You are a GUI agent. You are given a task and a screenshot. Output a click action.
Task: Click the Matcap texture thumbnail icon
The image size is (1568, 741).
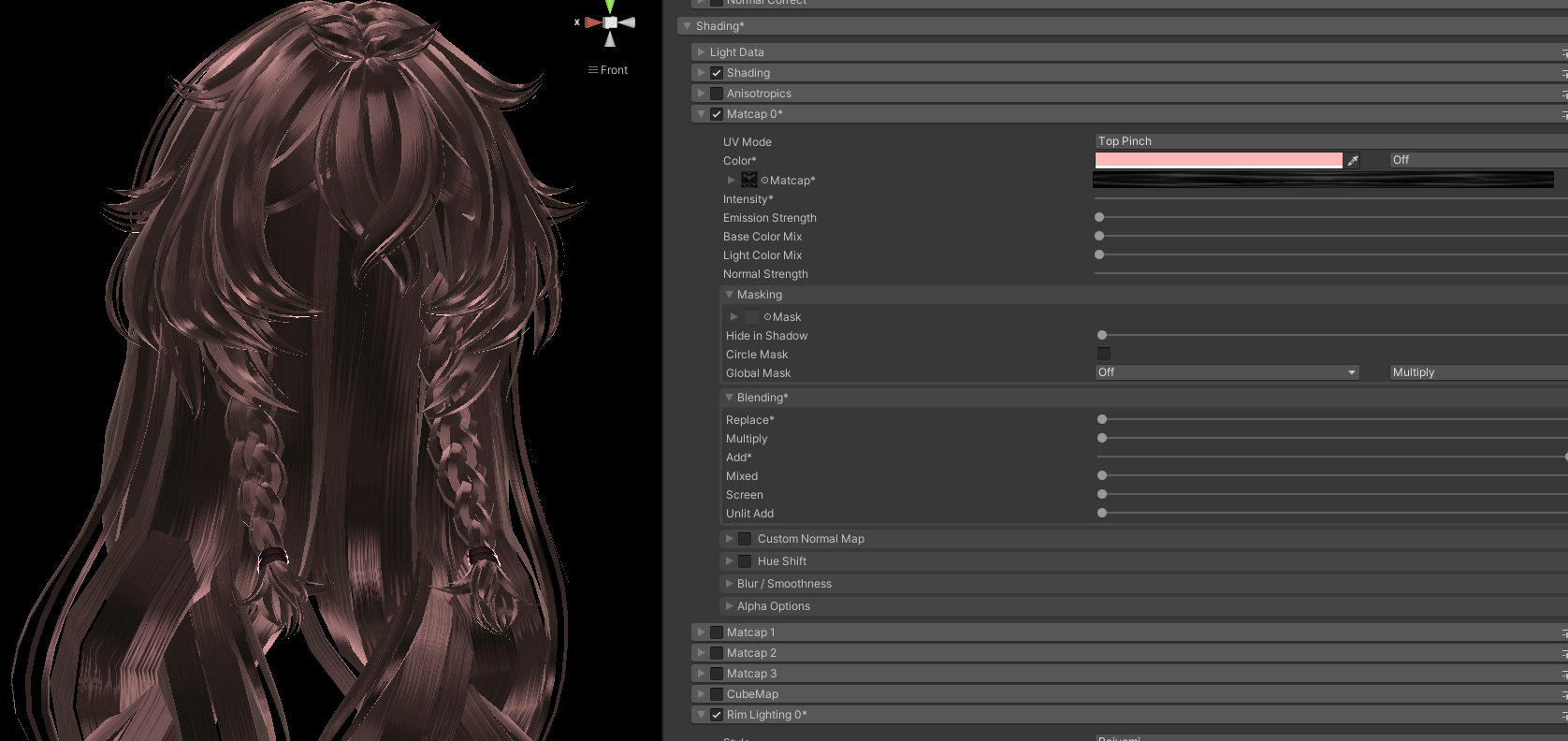pos(749,180)
